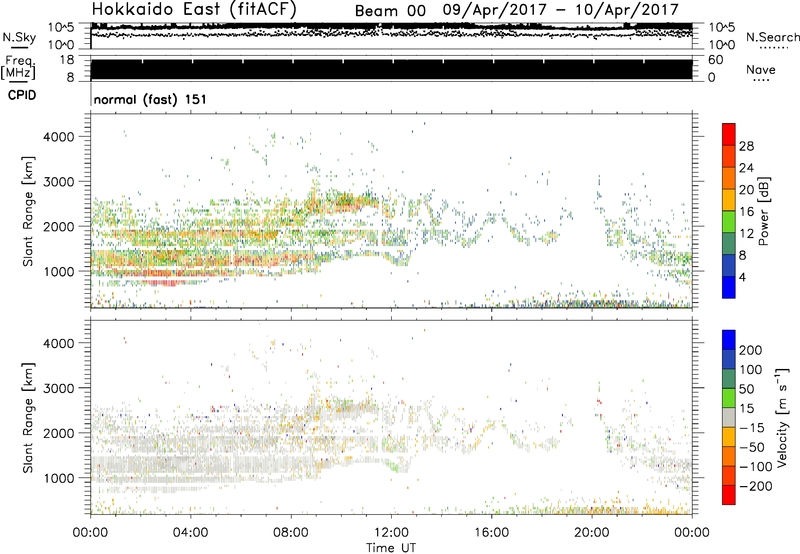Viewport: 800px width, 554px height.
Task: Click the 'N.Sky' noise legend label
Action: [19, 37]
